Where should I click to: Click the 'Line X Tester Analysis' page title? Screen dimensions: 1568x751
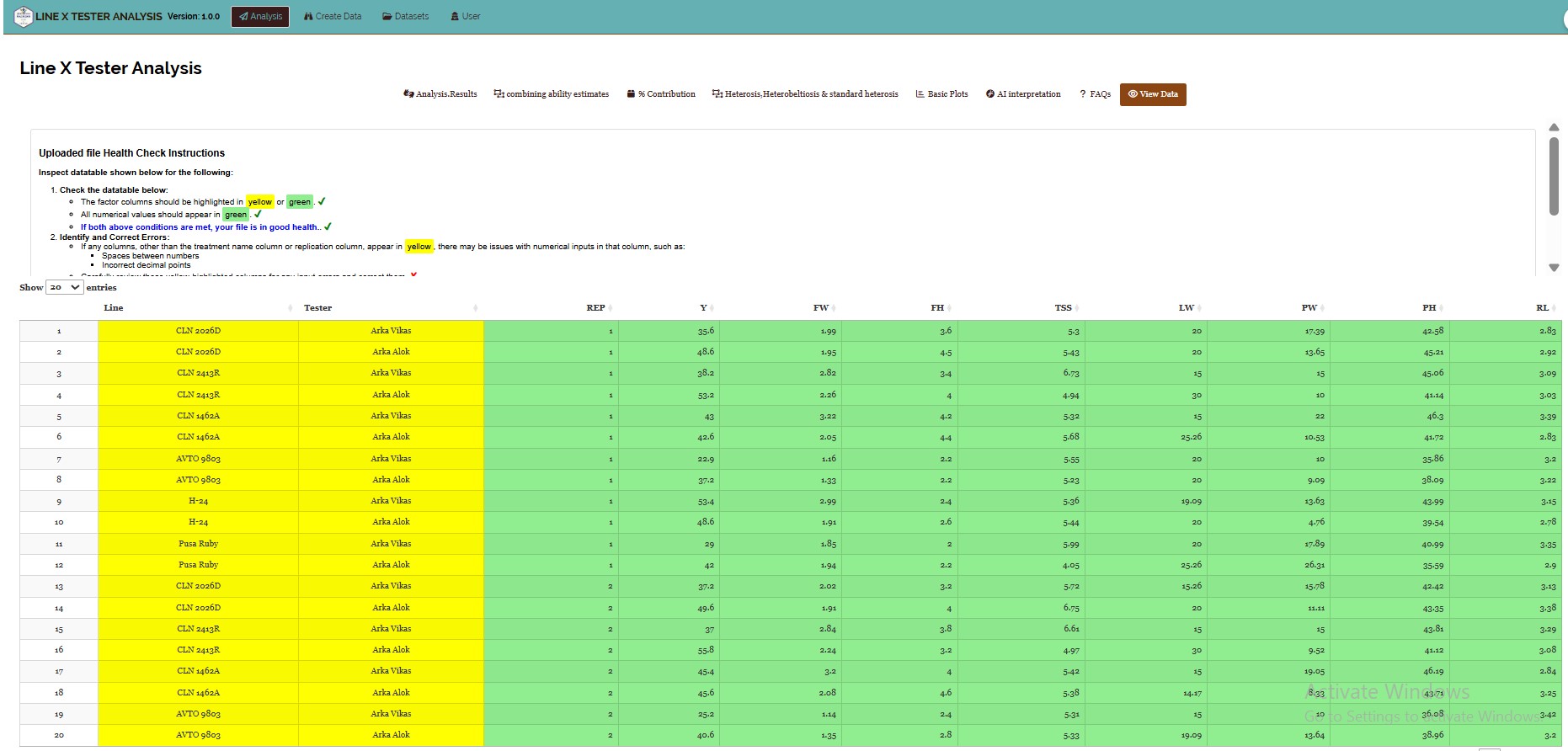click(x=110, y=68)
